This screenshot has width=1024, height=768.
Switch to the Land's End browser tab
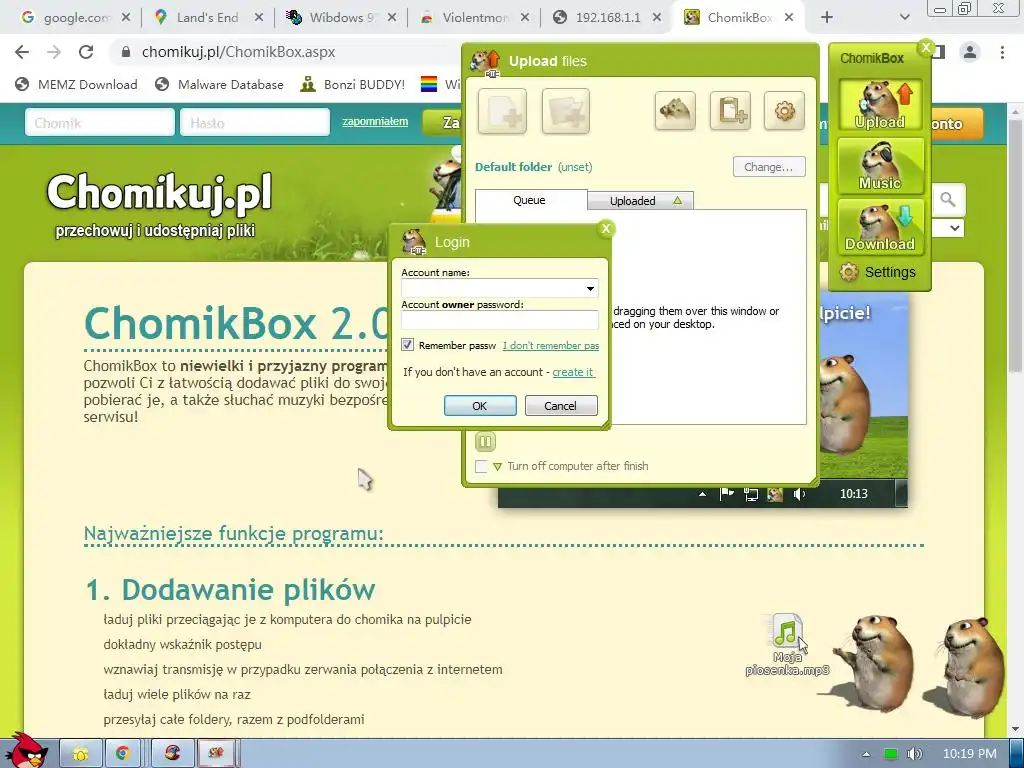pos(206,18)
